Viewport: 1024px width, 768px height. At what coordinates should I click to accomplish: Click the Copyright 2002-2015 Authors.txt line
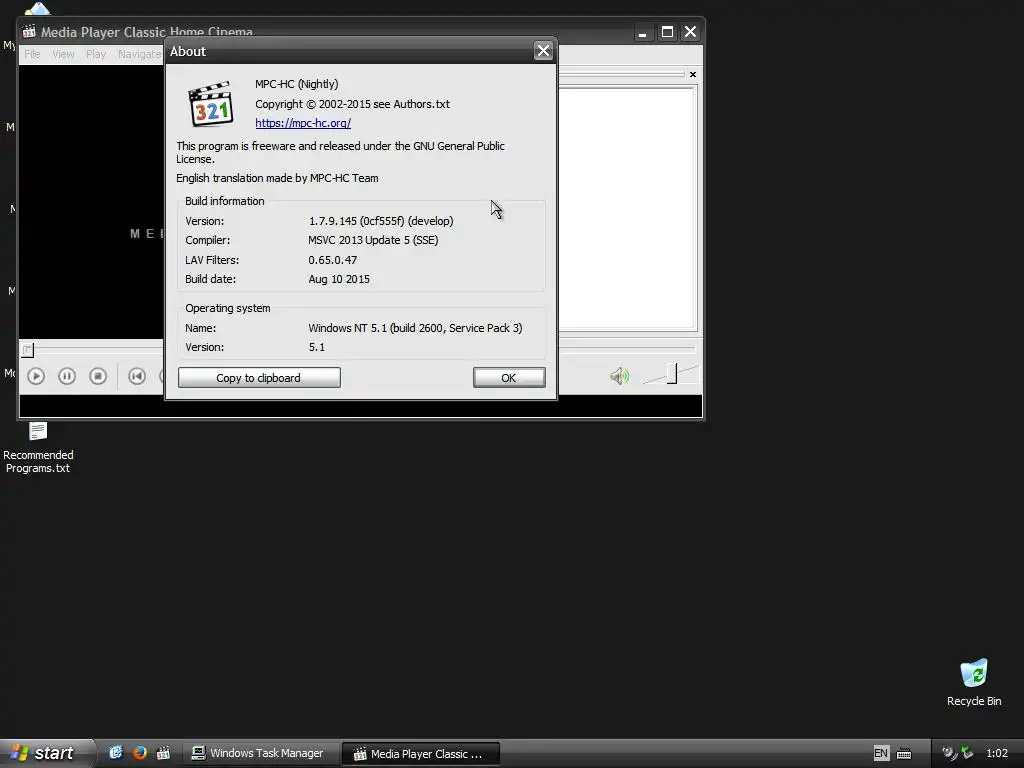(x=352, y=104)
